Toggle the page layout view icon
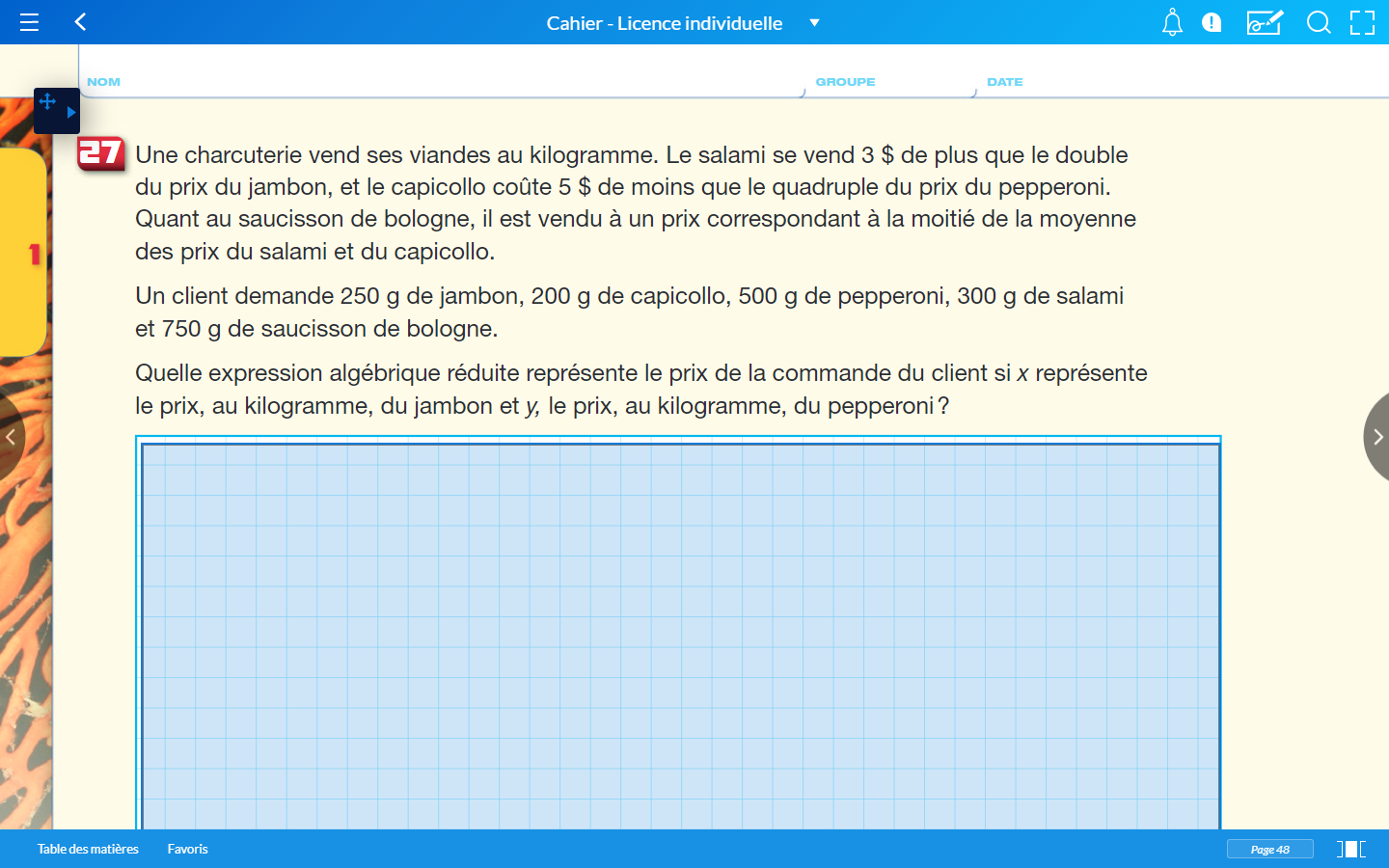Screen dimensions: 1389x868 coord(1350,849)
